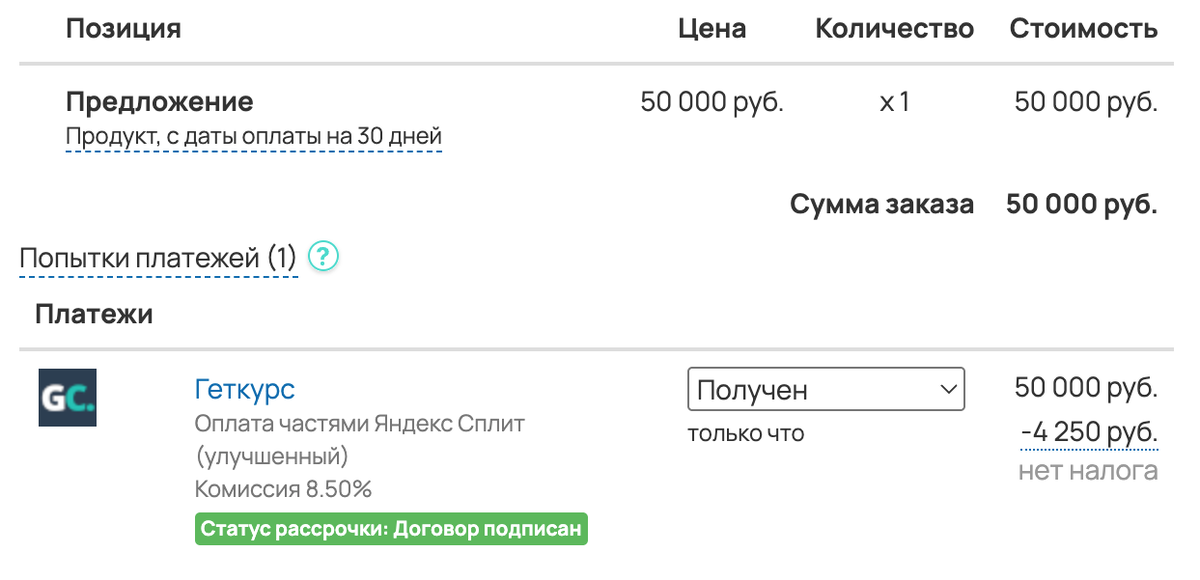
Task: Select the Позиция column header
Action: [x=123, y=28]
